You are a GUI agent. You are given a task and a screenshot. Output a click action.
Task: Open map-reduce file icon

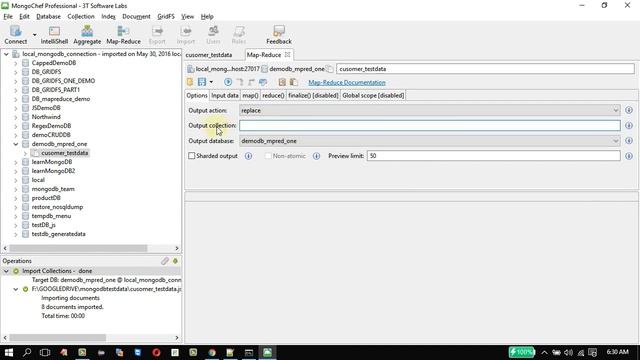(190, 82)
